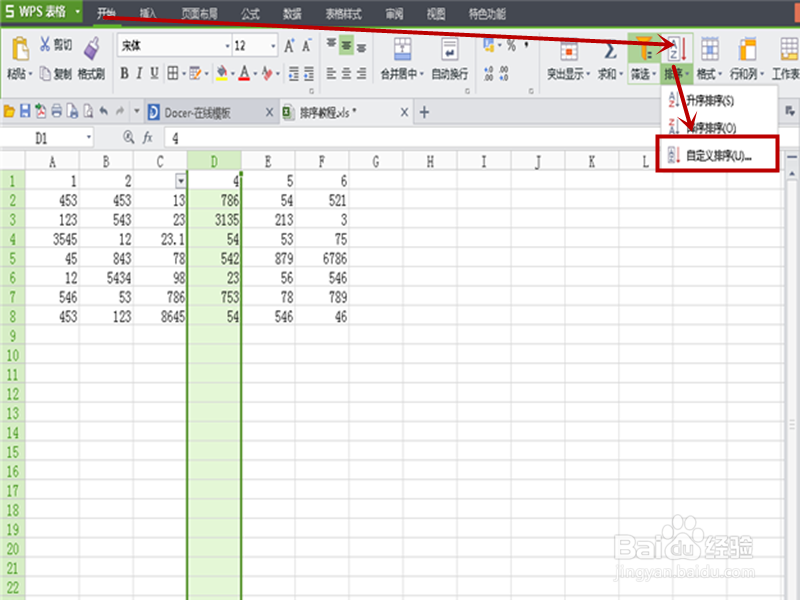
Task: Click the cell style table-pencil icon
Action: 195,73
